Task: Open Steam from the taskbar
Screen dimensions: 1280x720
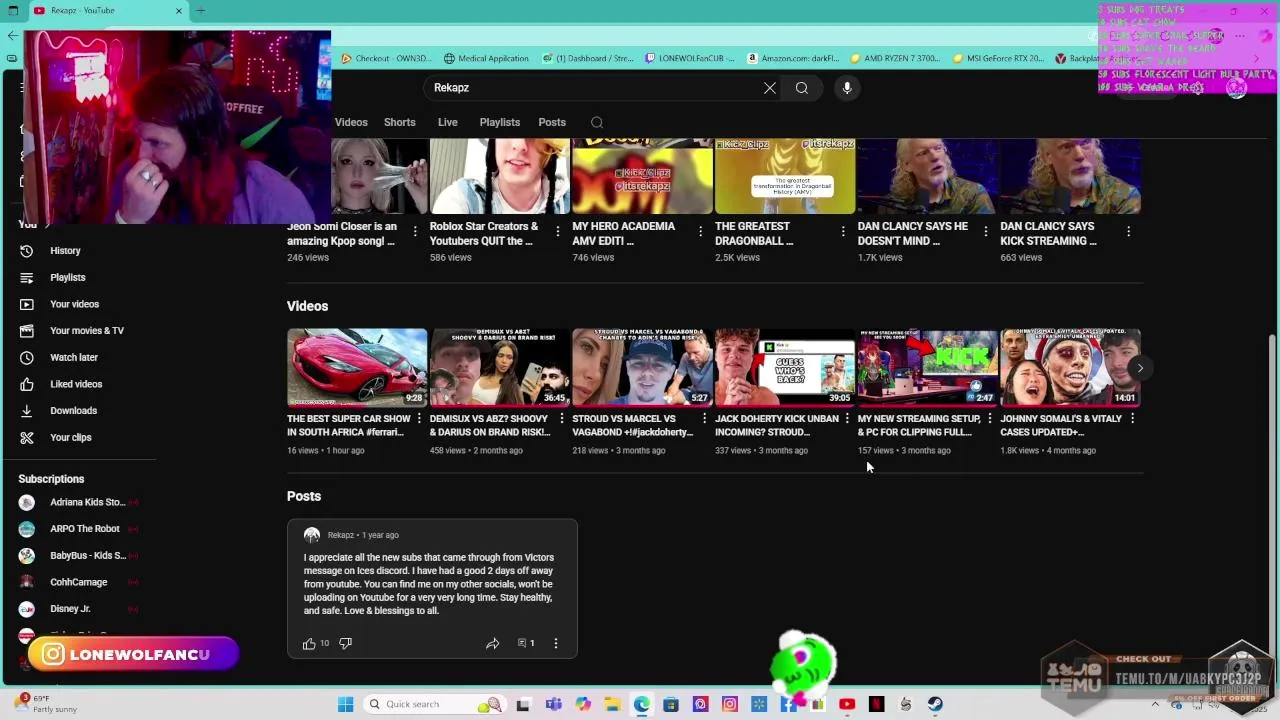Action: pyautogui.click(x=935, y=704)
